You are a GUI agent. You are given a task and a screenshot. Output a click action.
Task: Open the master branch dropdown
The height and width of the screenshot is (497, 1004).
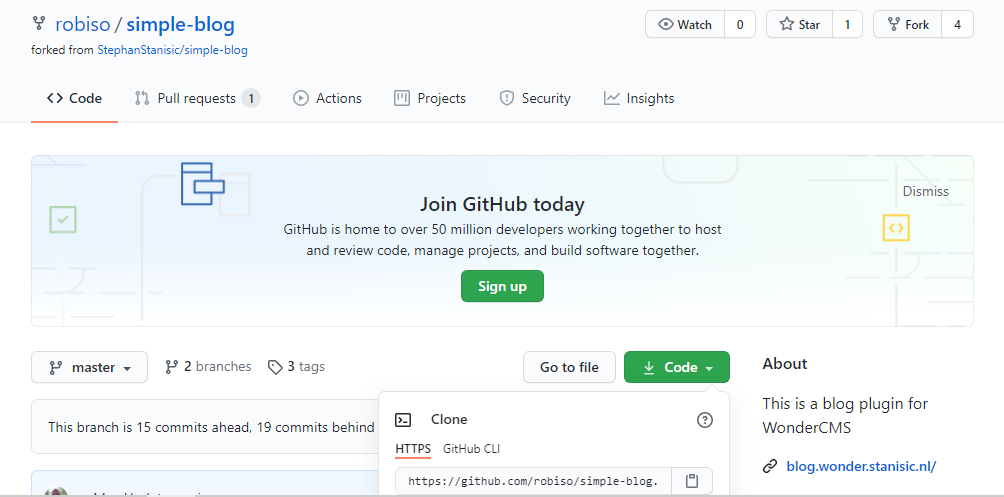pyautogui.click(x=89, y=367)
